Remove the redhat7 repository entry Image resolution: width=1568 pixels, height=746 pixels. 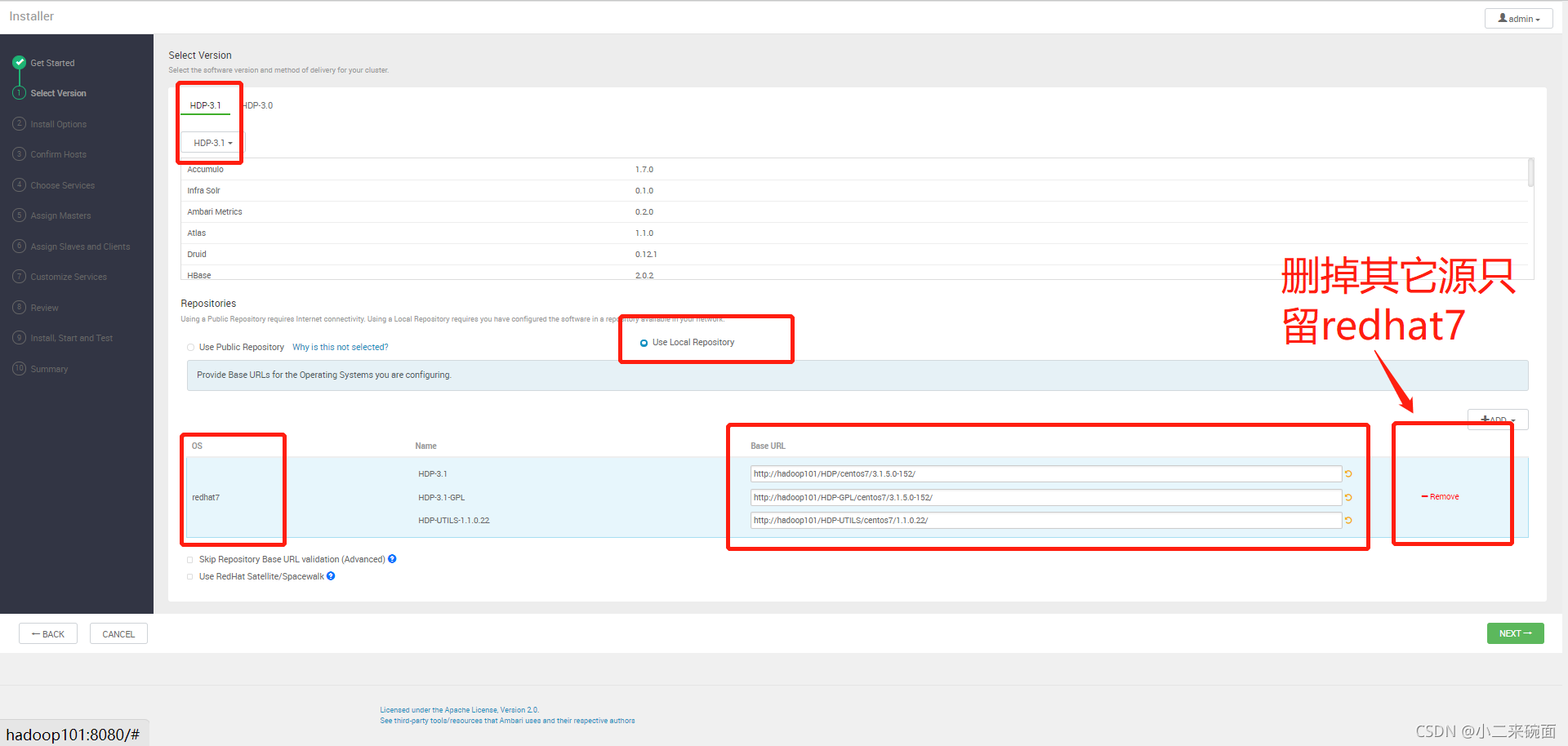tap(1440, 497)
